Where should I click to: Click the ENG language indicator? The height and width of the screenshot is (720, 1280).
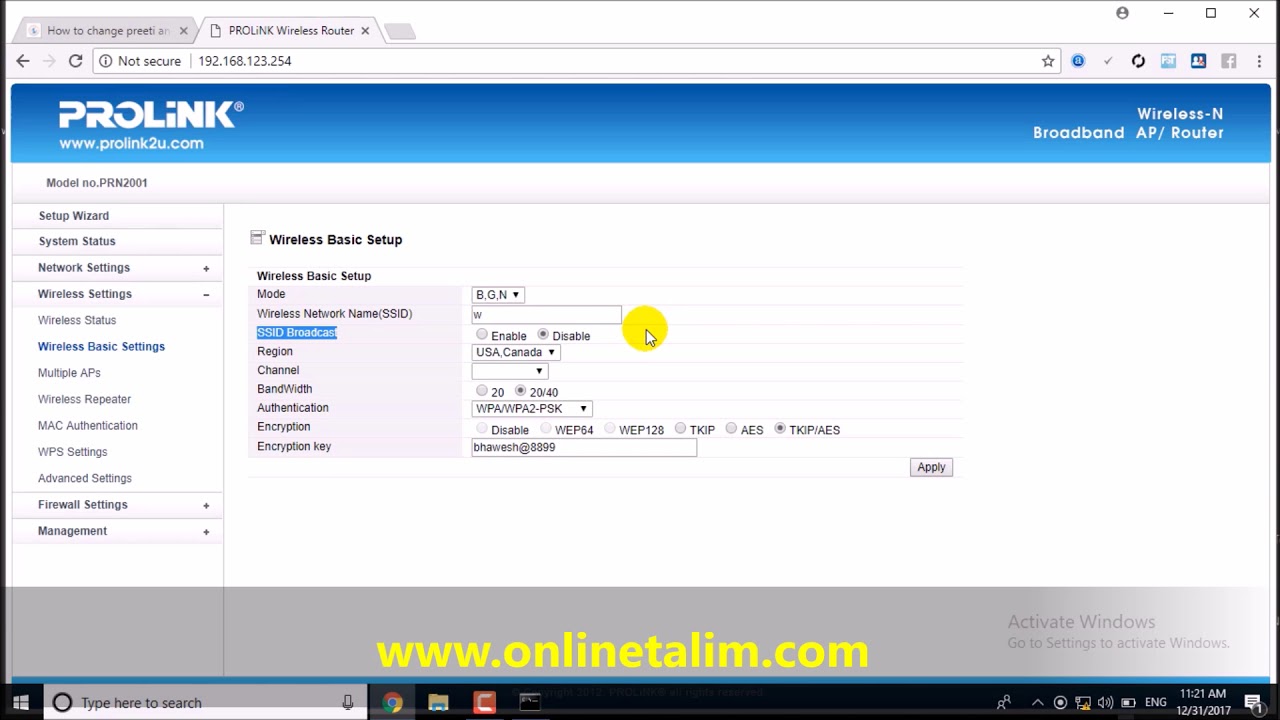(1155, 703)
